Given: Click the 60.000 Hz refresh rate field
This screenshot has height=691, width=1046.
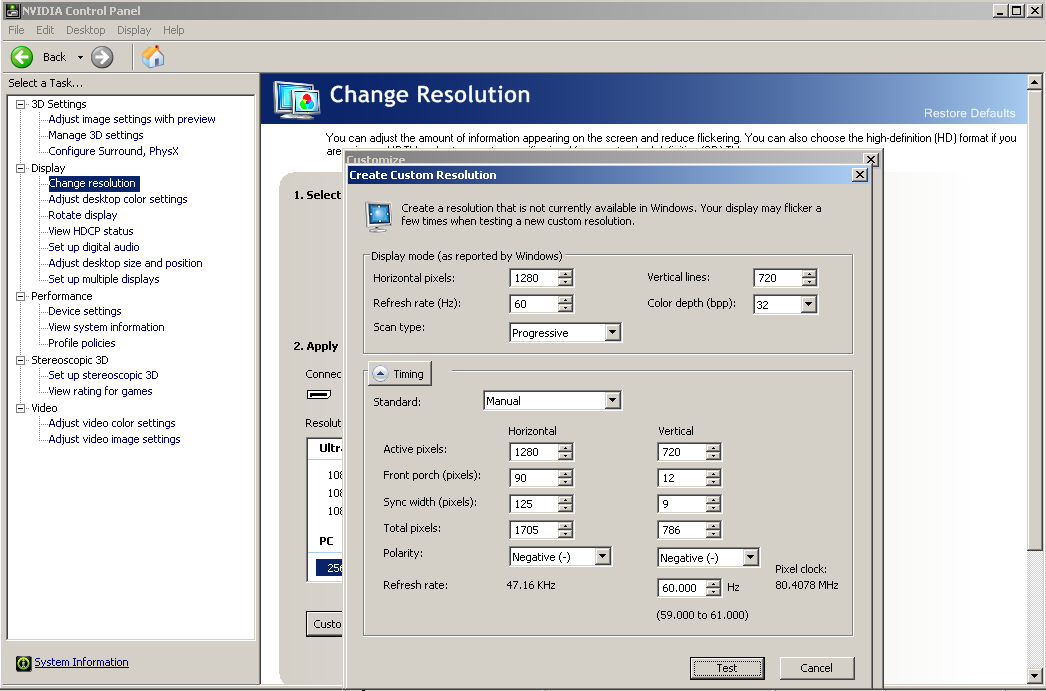Looking at the screenshot, I should coord(682,588).
